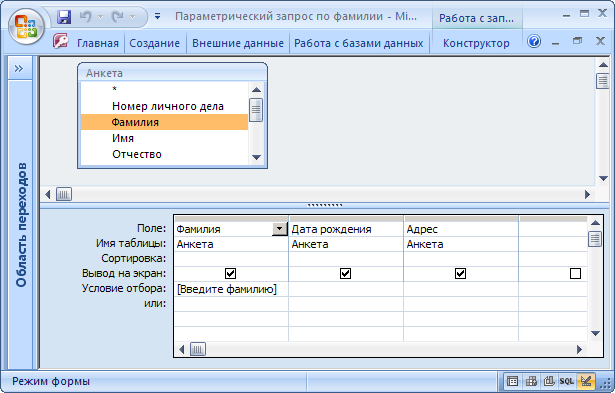The height and width of the screenshot is (393, 615).
Task: Open the redo history dropdown arrow
Action: [133, 17]
